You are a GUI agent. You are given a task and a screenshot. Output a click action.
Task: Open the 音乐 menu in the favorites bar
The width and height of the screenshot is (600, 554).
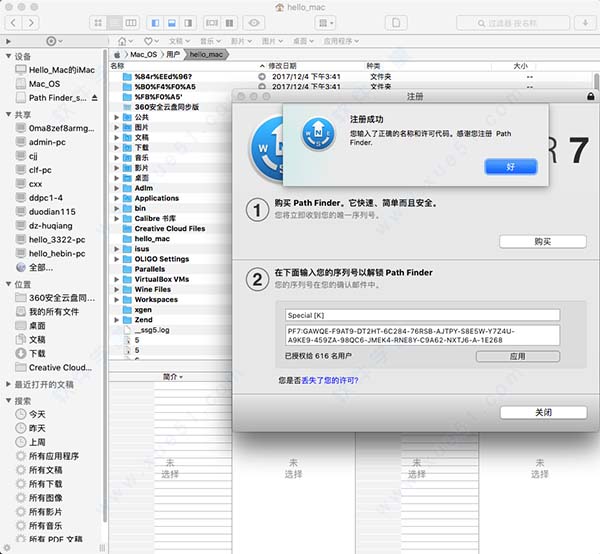(210, 41)
